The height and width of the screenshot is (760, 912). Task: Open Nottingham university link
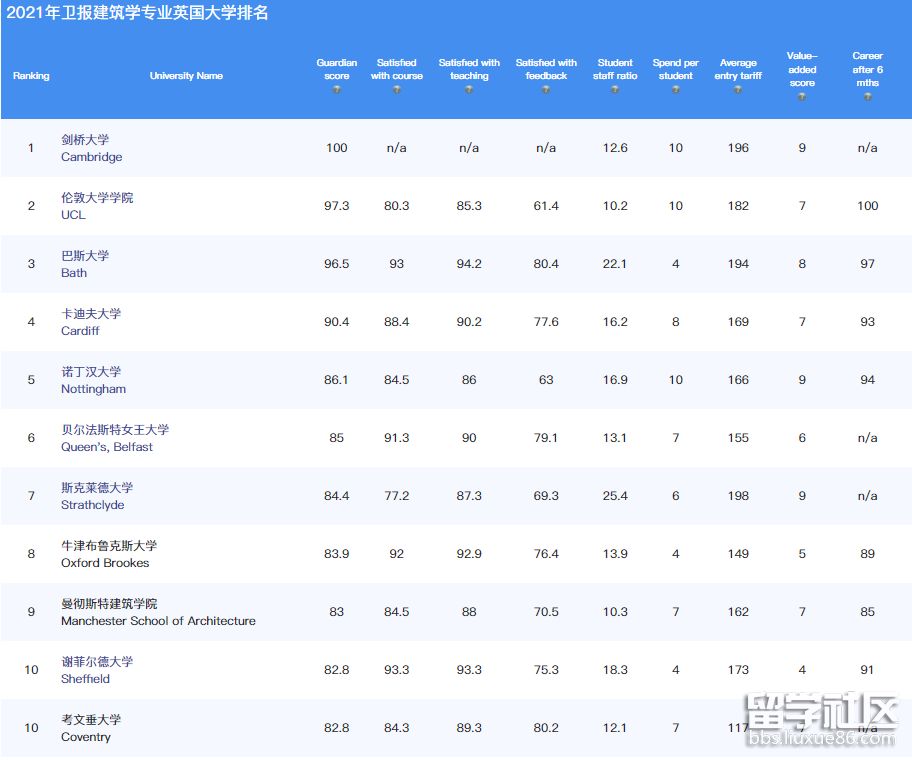93,389
